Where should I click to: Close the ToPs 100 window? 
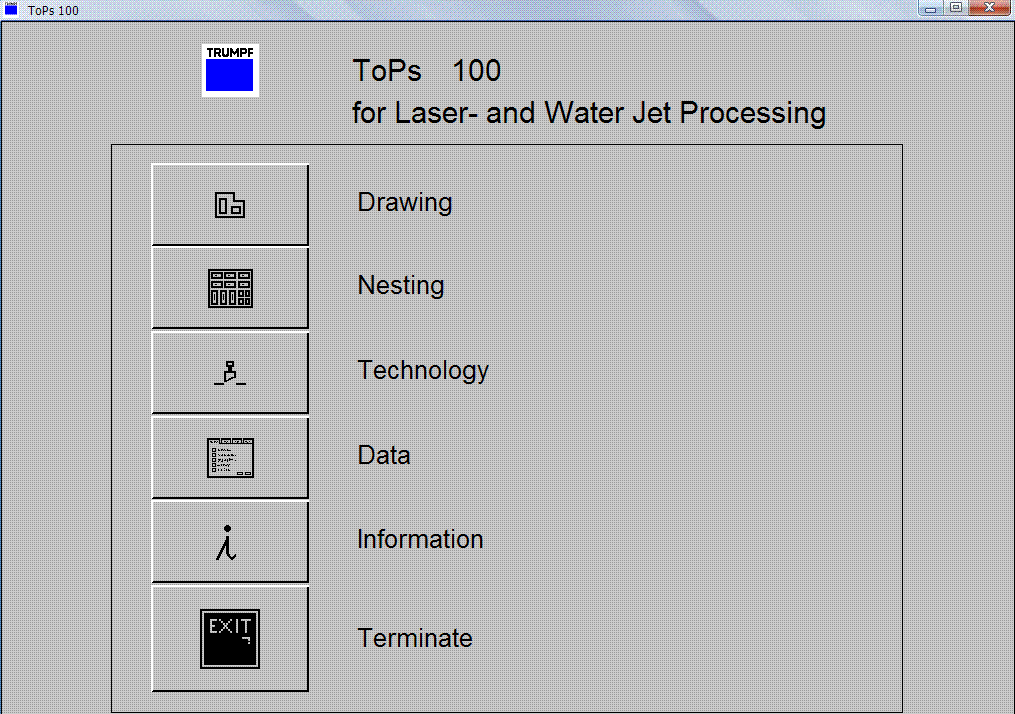[x=990, y=8]
